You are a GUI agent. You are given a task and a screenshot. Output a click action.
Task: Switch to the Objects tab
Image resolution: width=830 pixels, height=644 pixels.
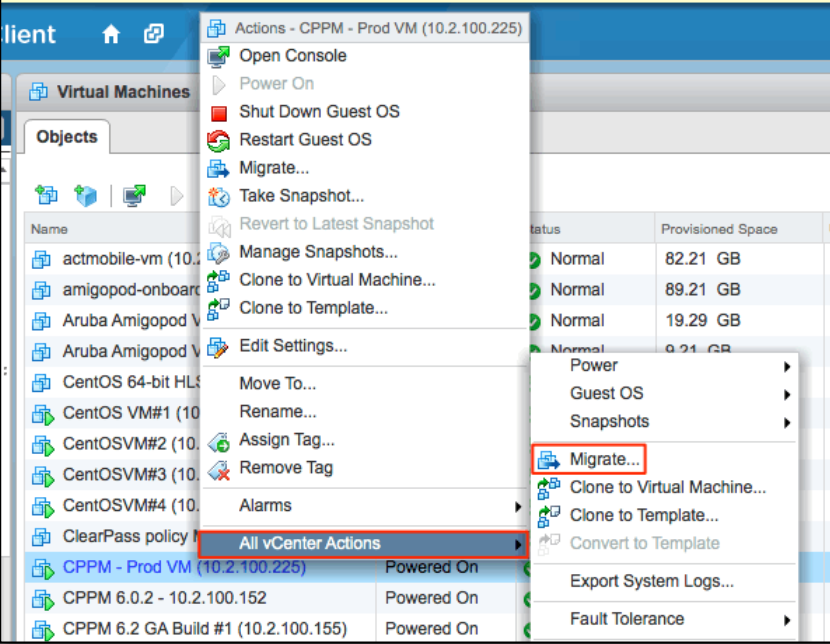[67, 137]
